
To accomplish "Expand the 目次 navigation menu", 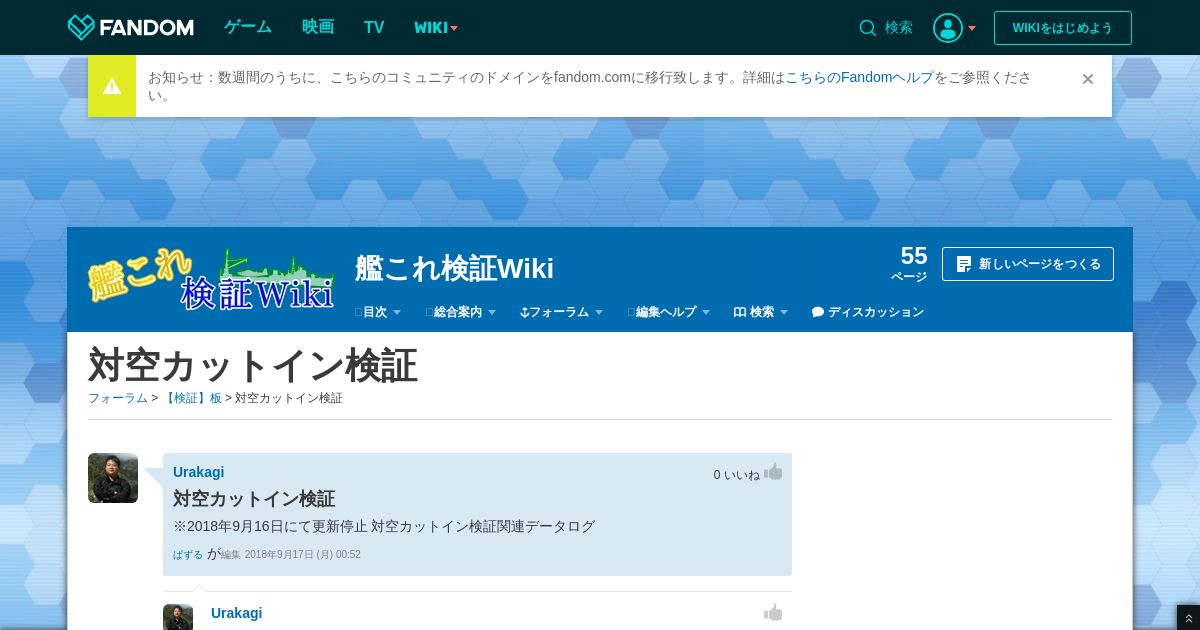I will [x=378, y=312].
